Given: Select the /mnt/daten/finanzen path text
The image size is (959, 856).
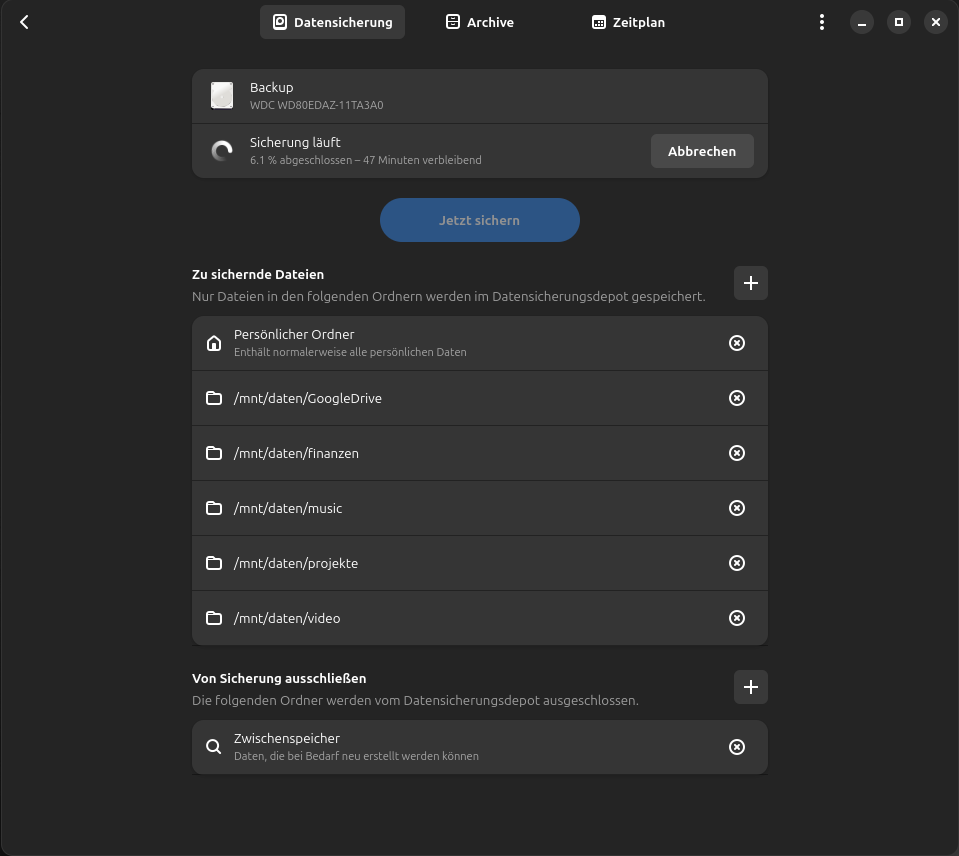Looking at the screenshot, I should (296, 454).
